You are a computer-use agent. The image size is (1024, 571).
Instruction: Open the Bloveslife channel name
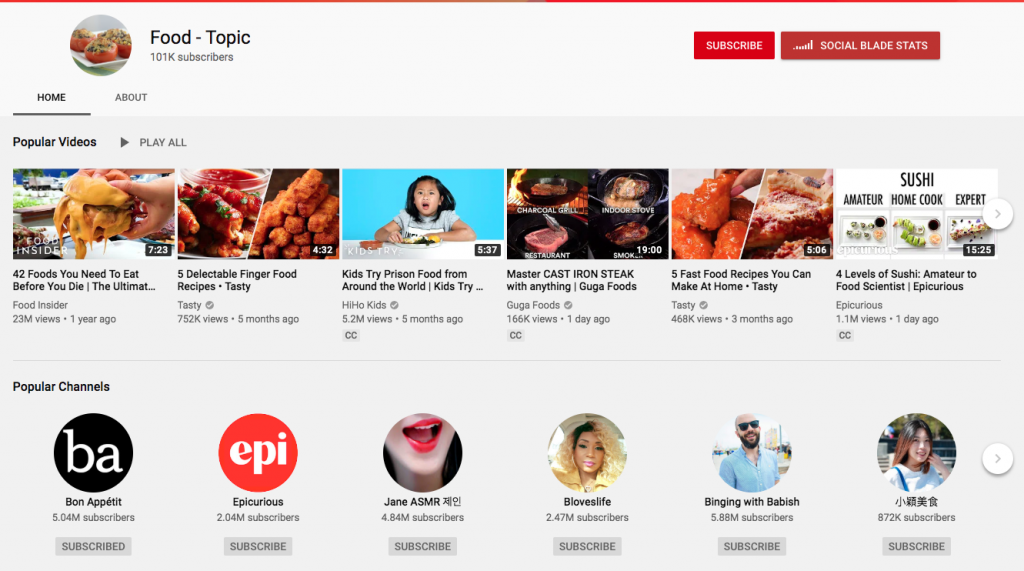[587, 502]
